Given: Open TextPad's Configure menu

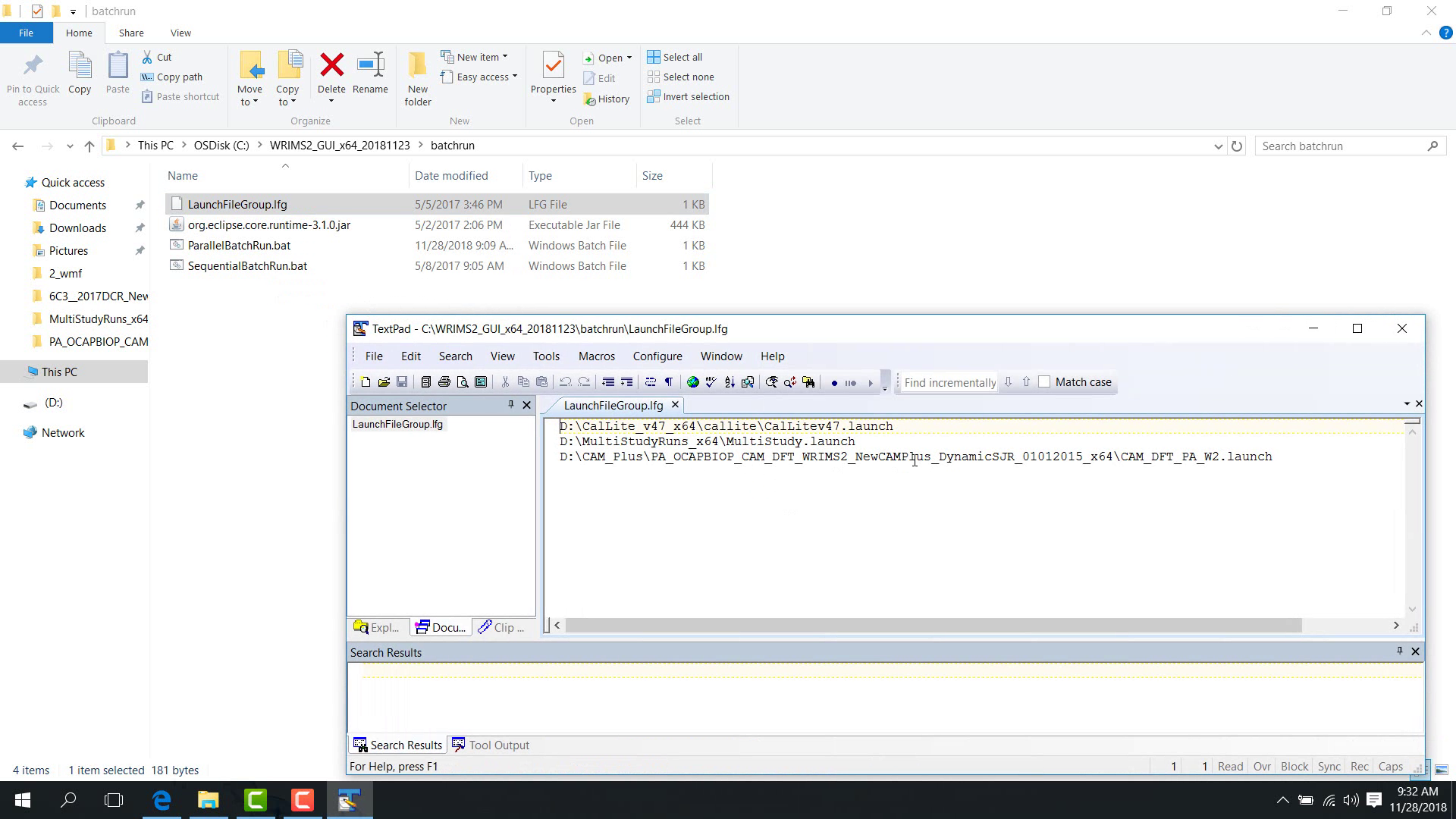Looking at the screenshot, I should tap(657, 356).
